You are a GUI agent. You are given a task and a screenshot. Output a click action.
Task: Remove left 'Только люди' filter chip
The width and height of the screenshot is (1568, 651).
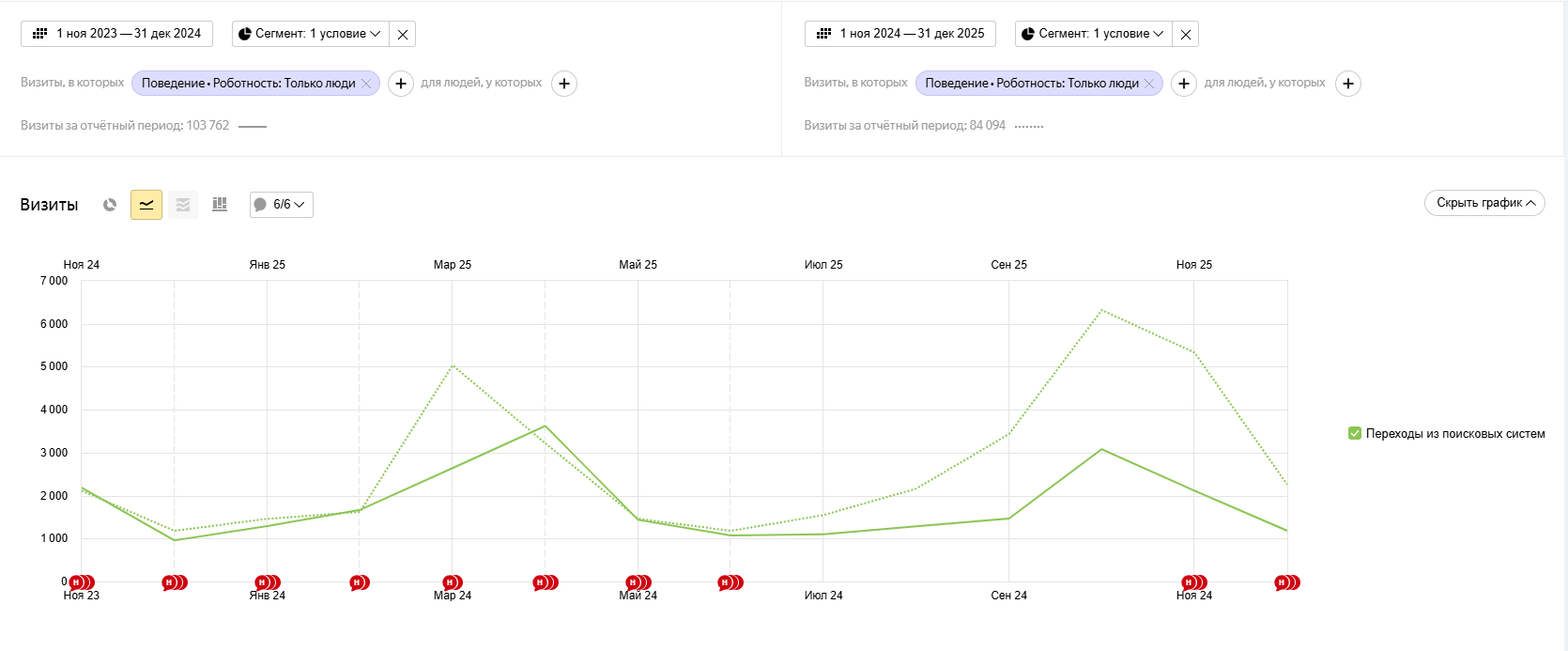366,84
